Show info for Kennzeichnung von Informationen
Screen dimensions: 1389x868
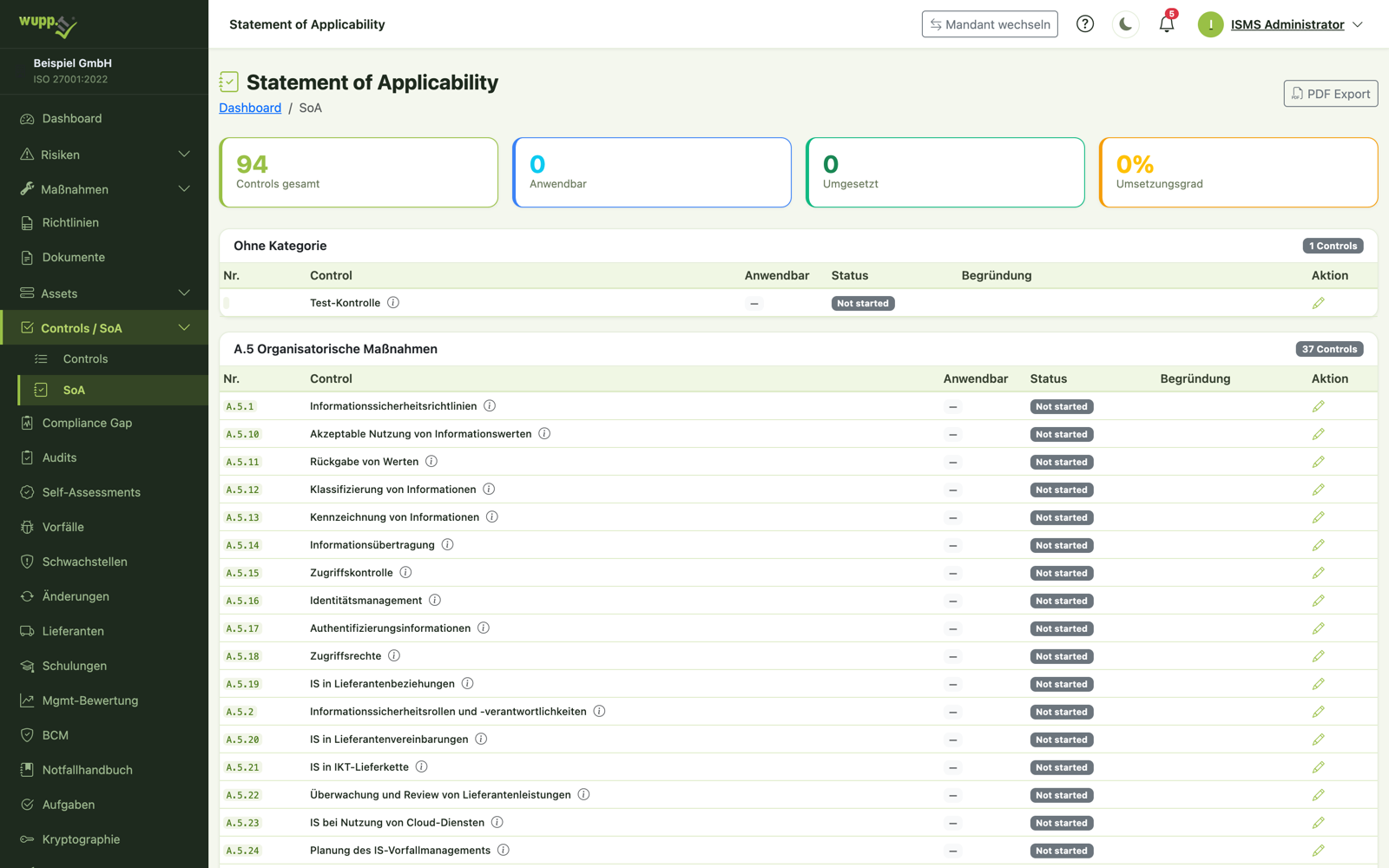point(492,517)
